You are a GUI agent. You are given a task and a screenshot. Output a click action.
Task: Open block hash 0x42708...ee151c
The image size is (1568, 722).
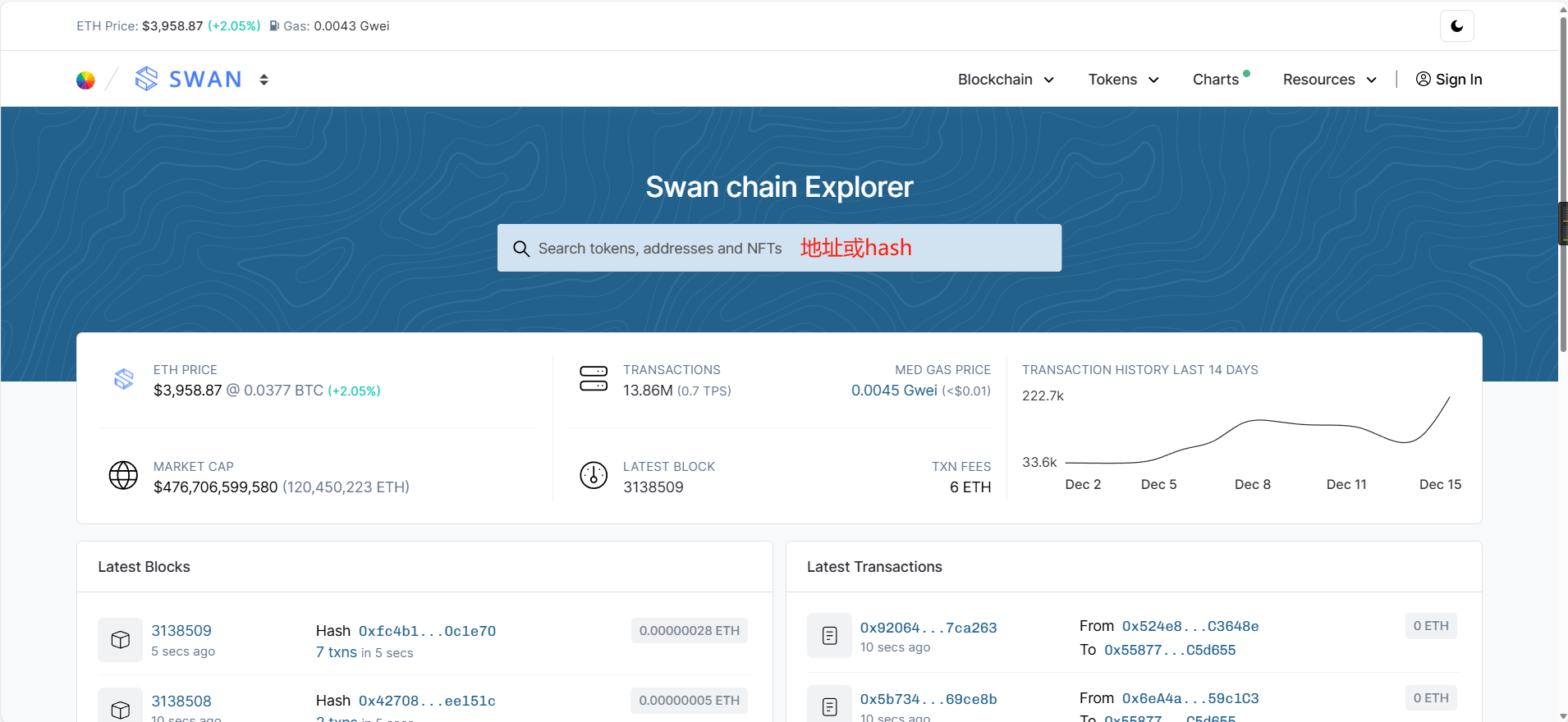427,701
